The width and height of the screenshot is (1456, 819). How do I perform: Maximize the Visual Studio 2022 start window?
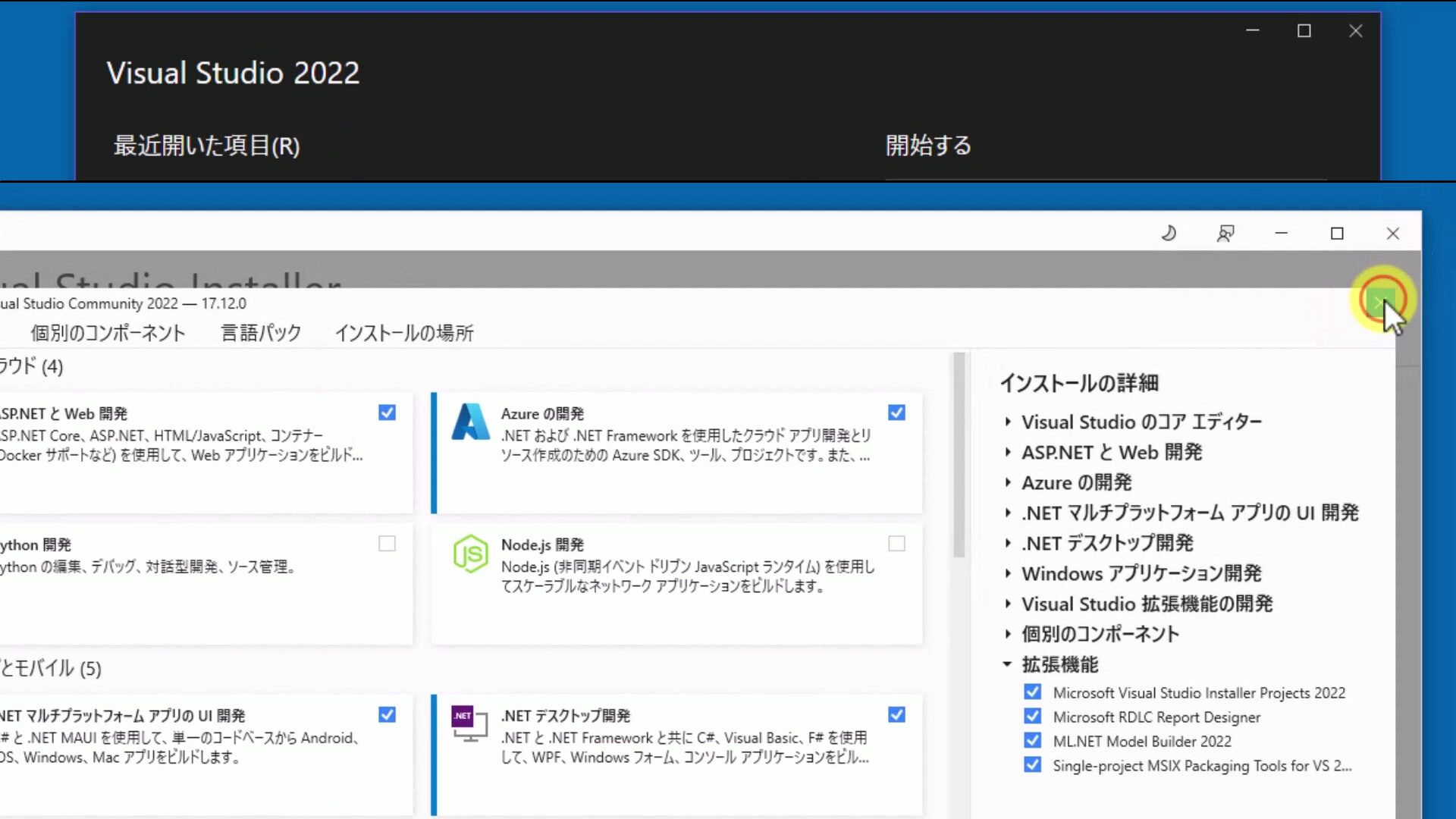pyautogui.click(x=1304, y=31)
